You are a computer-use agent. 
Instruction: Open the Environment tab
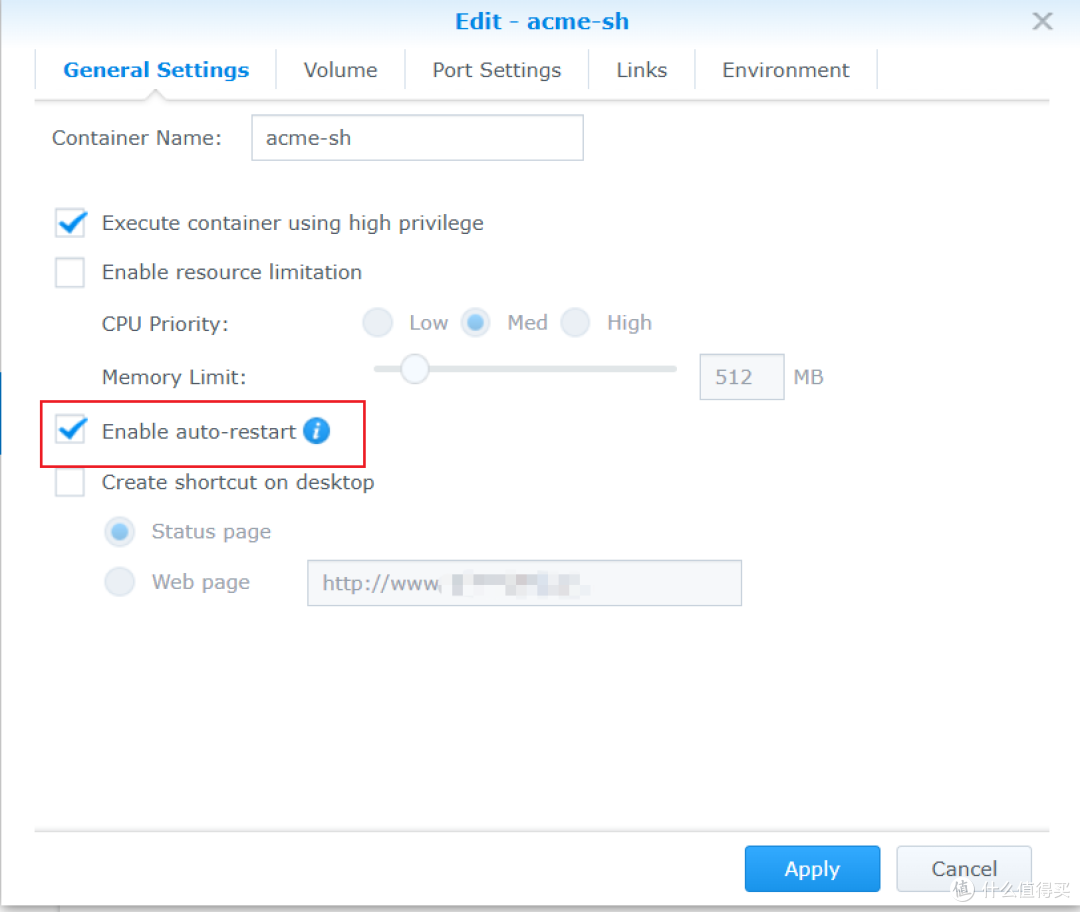click(x=785, y=70)
